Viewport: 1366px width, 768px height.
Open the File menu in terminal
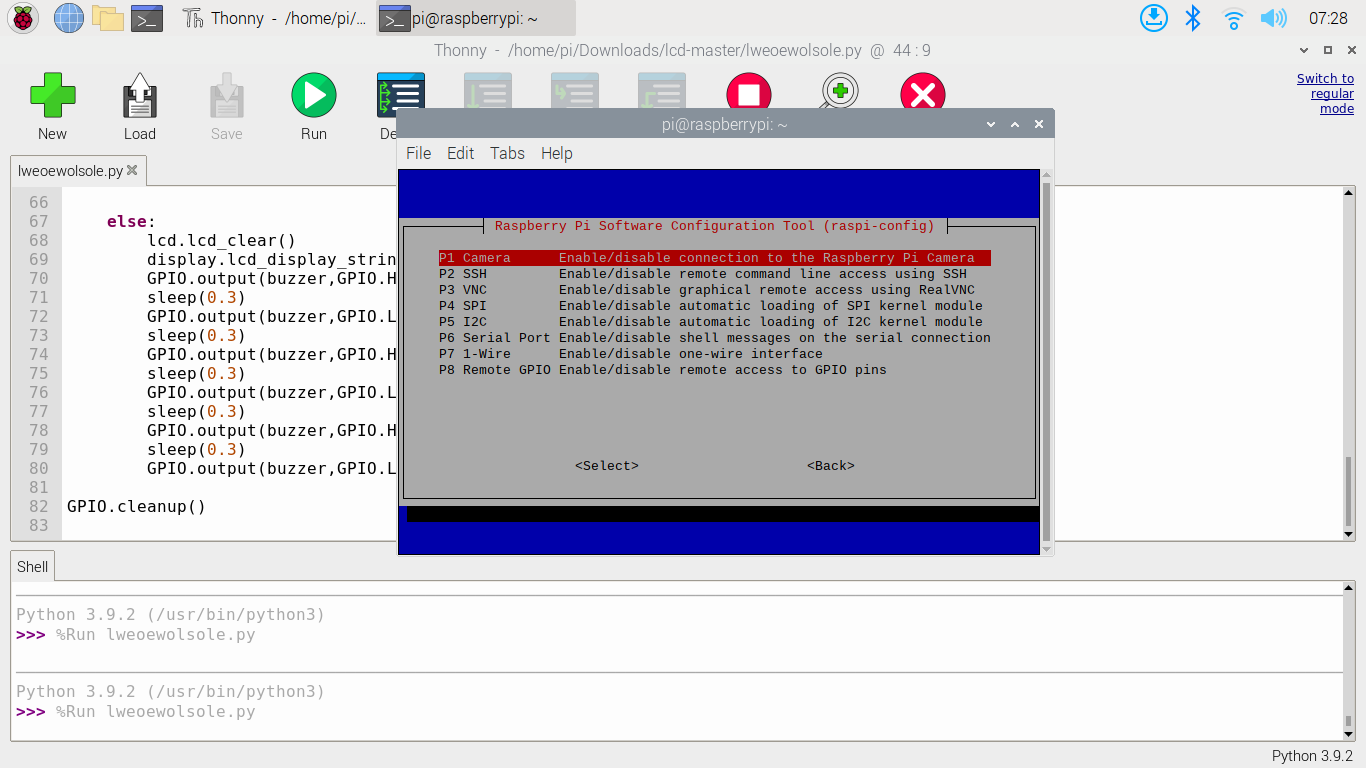[418, 153]
